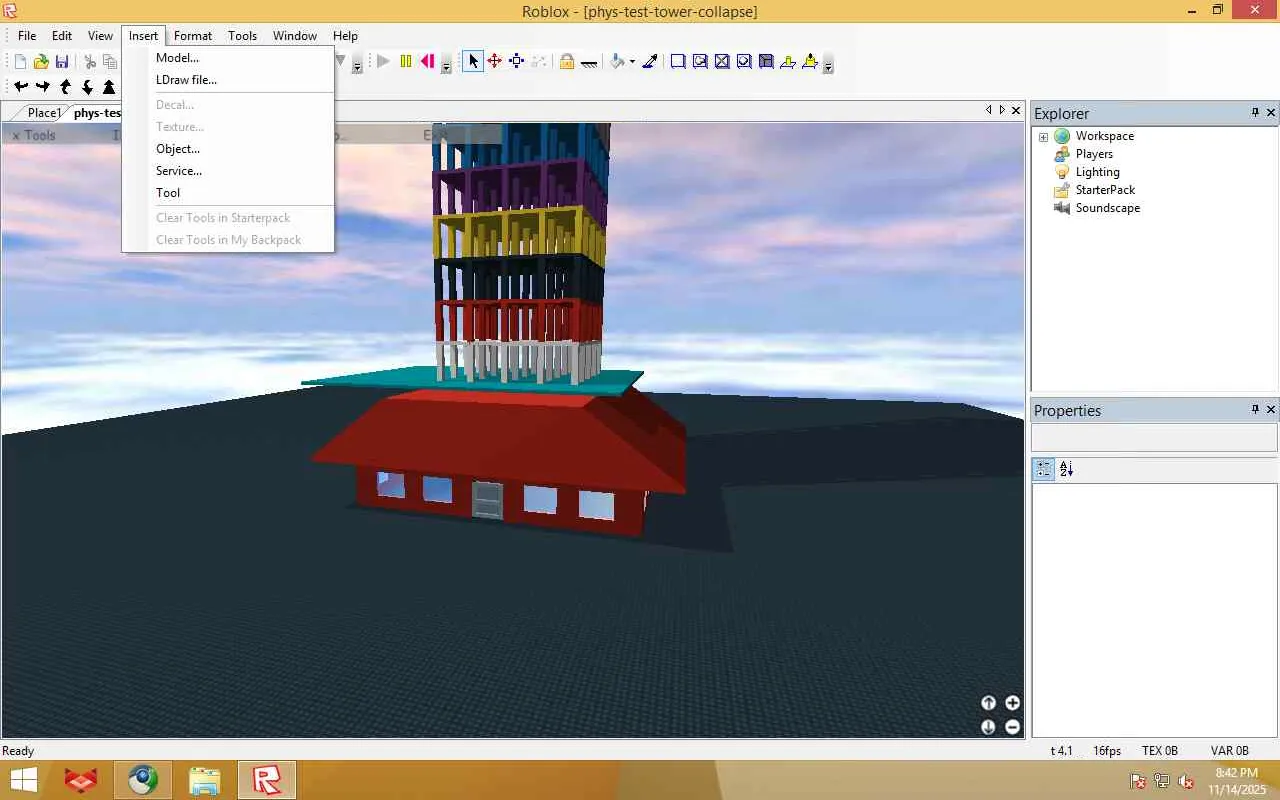1280x800 pixels.
Task: Choose Model... from the Insert menu
Action: tap(228, 58)
